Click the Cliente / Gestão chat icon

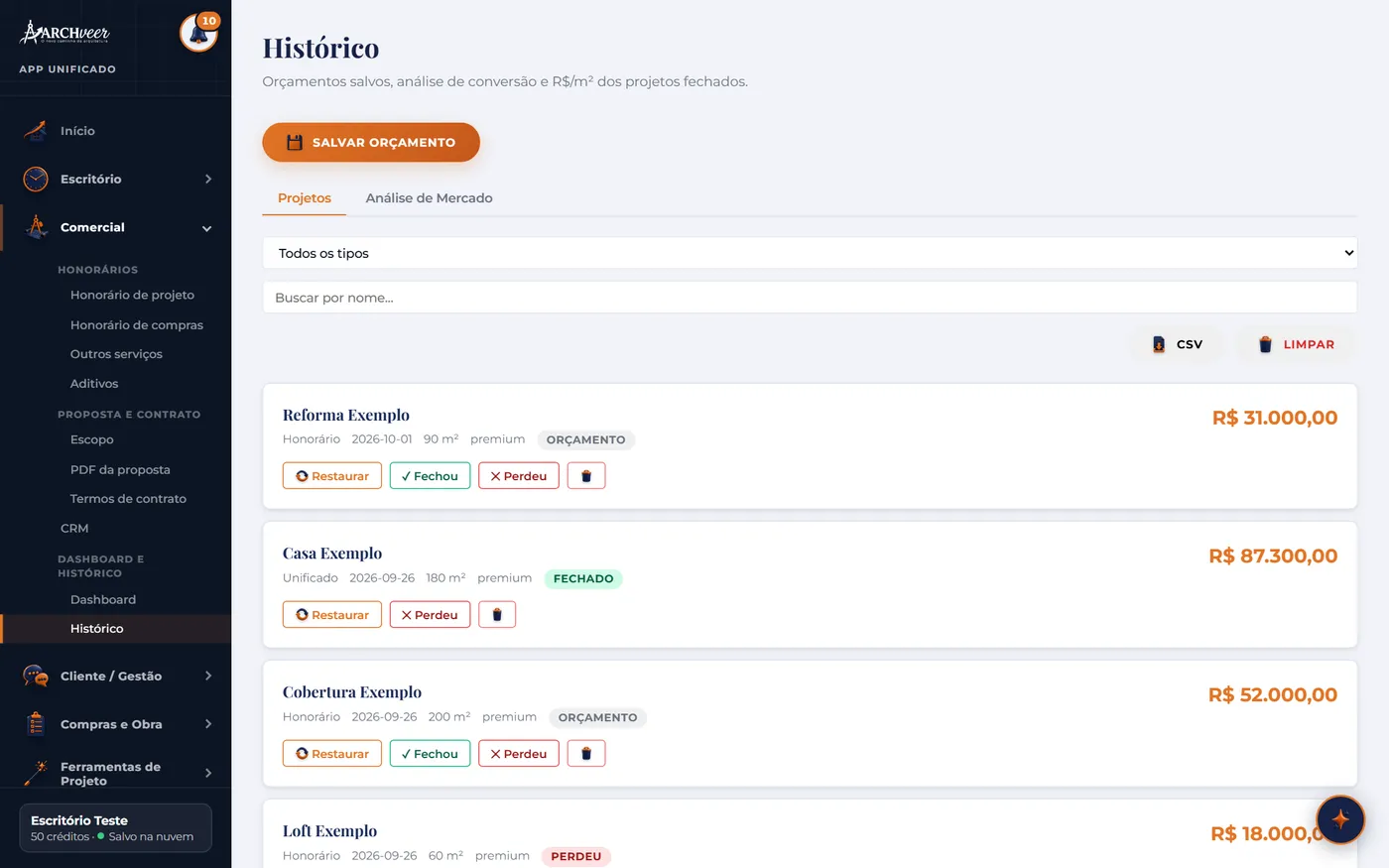point(36,677)
